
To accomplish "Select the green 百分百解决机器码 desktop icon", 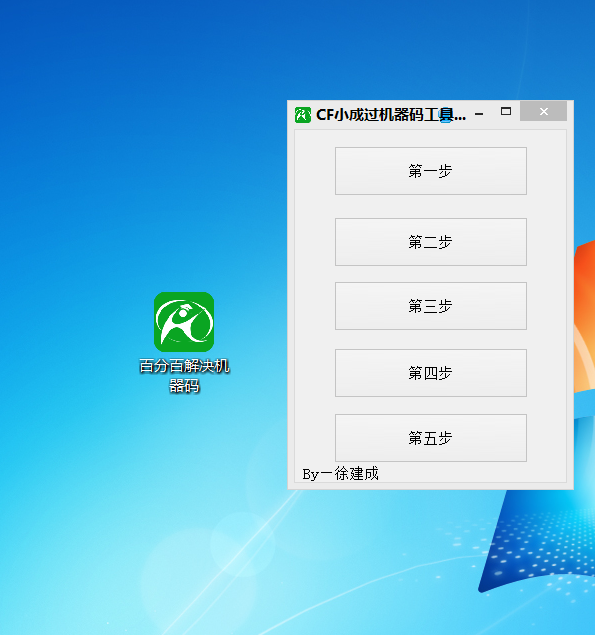I will [x=184, y=322].
